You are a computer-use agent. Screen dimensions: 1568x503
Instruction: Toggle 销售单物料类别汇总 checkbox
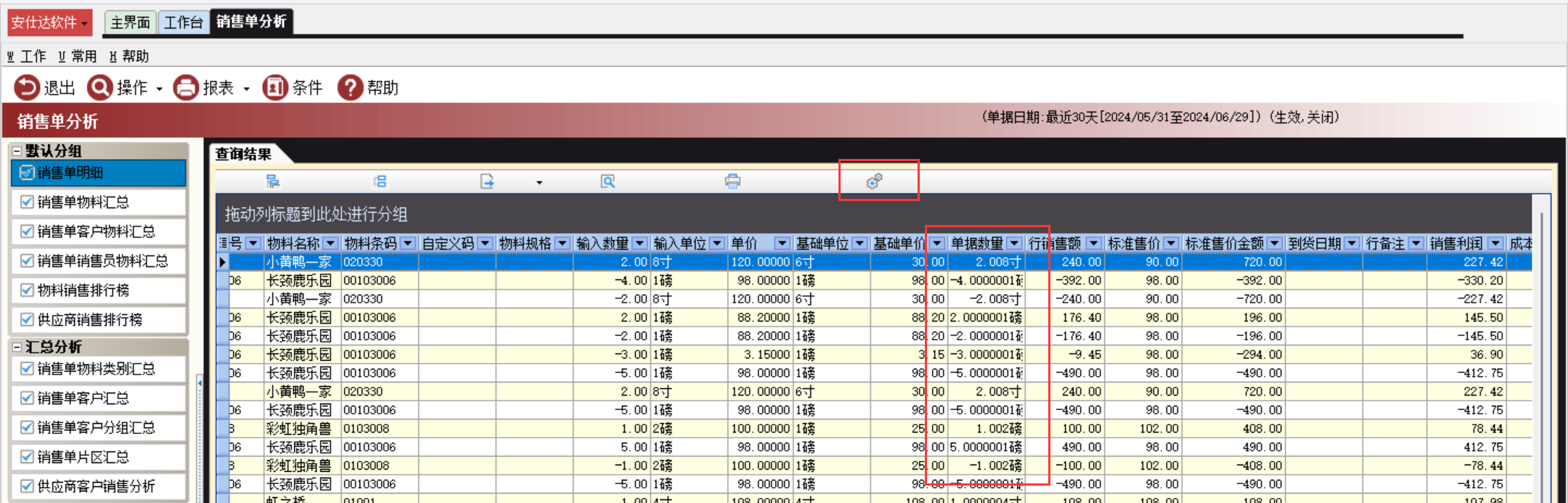(27, 369)
